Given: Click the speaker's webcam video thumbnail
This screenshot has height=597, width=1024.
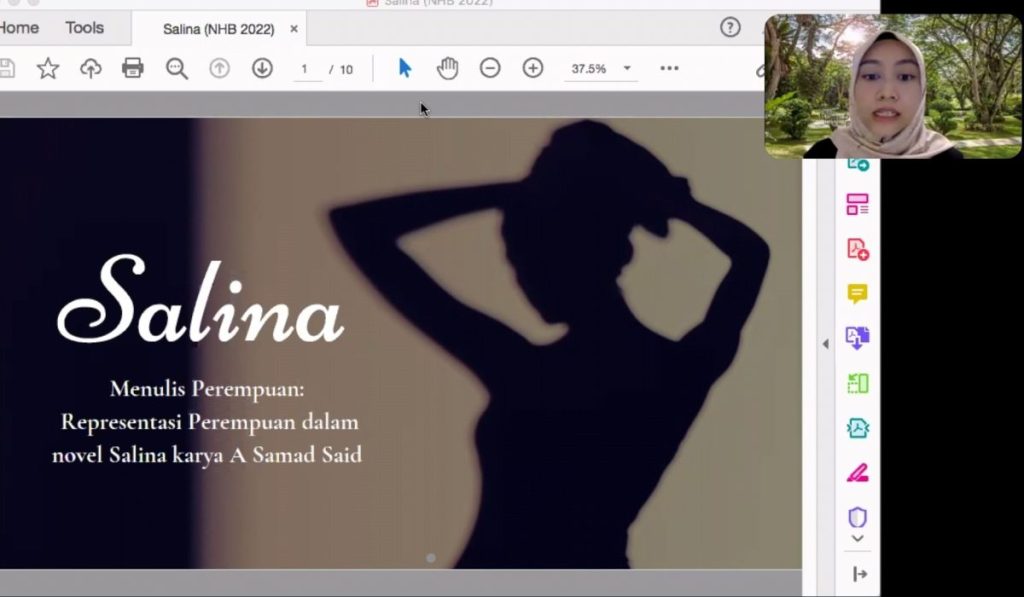Looking at the screenshot, I should pyautogui.click(x=893, y=86).
